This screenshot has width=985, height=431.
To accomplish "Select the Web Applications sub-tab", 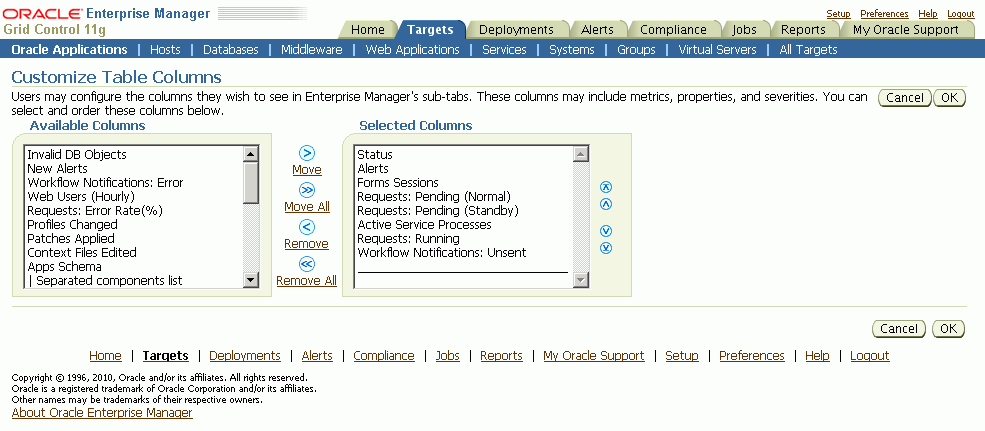I will point(413,50).
